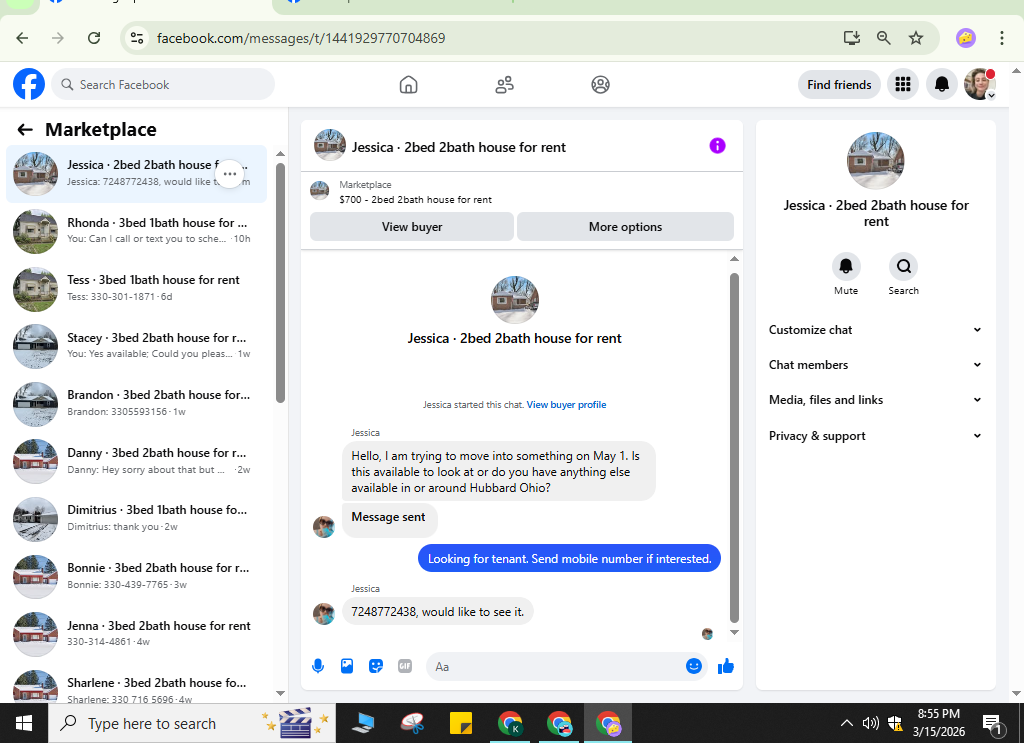Expand the Customize chat section

(875, 330)
